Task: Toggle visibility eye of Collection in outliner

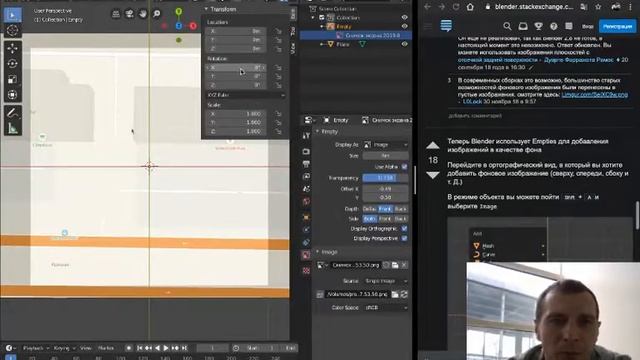Action: pyautogui.click(x=404, y=18)
